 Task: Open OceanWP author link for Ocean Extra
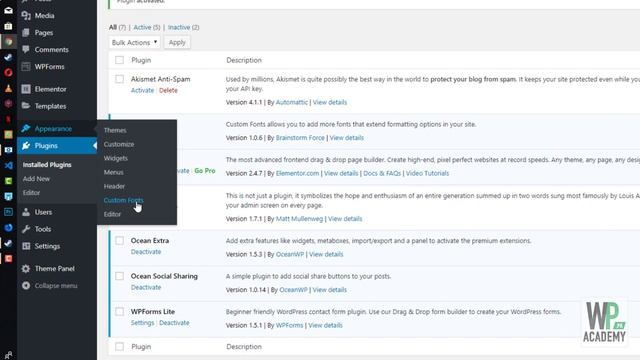pyautogui.click(x=290, y=254)
